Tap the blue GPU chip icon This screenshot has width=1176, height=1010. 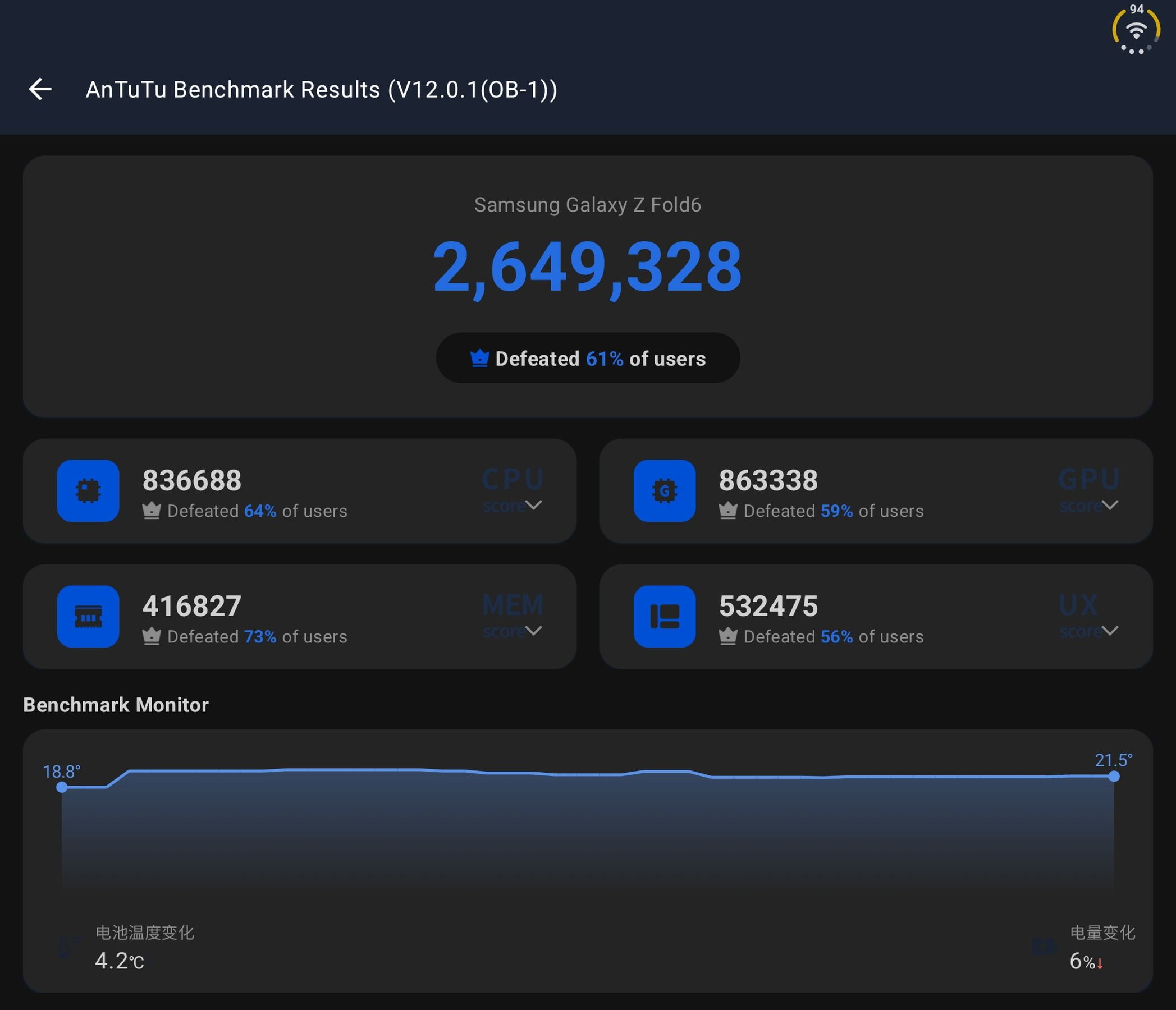[665, 491]
